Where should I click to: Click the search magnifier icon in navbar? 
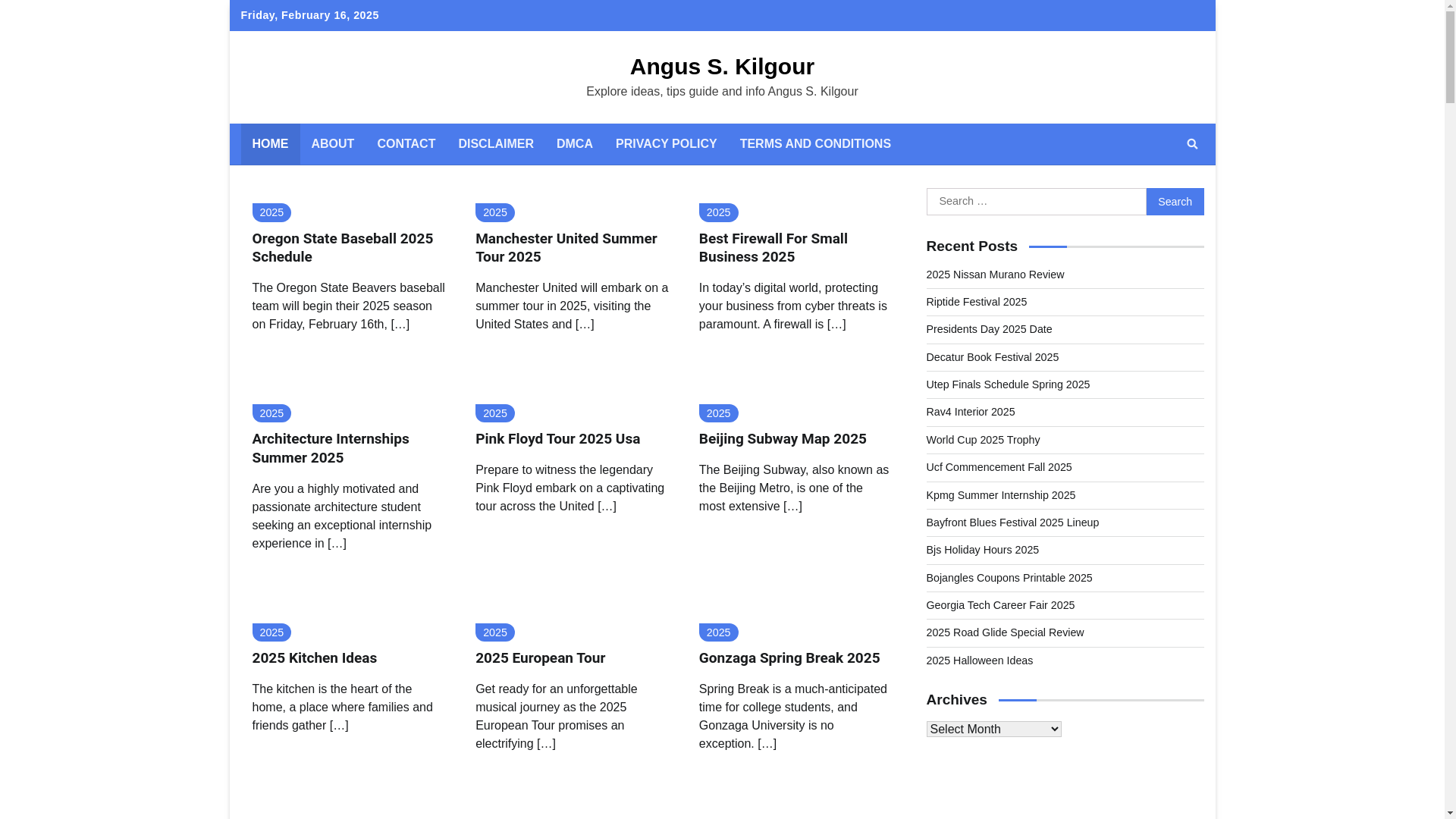(x=1192, y=144)
